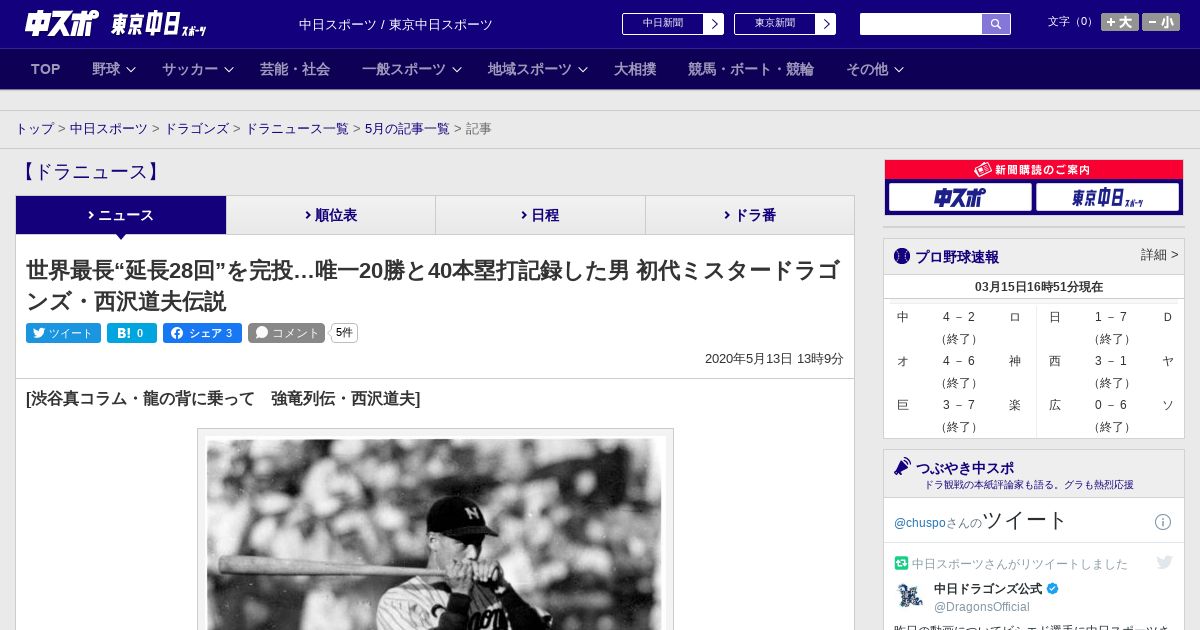Increase text size with 大 button
The image size is (1200, 630).
pos(1120,22)
